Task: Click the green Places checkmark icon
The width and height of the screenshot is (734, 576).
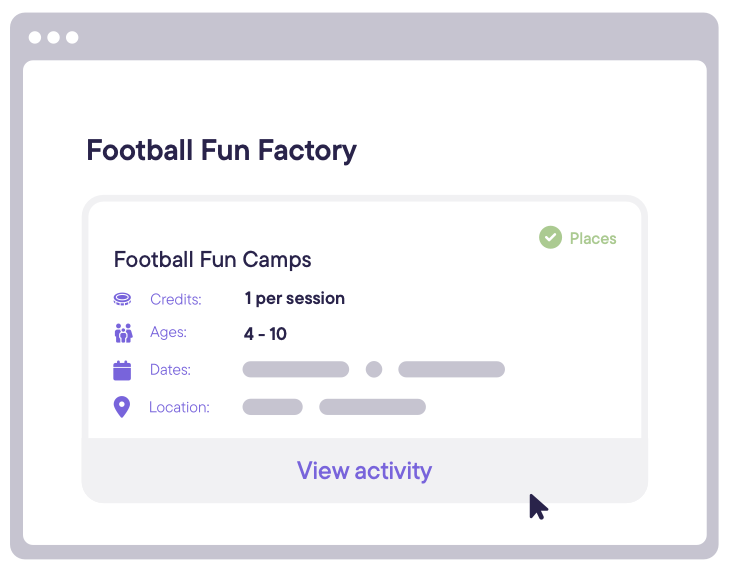Action: click(x=550, y=237)
